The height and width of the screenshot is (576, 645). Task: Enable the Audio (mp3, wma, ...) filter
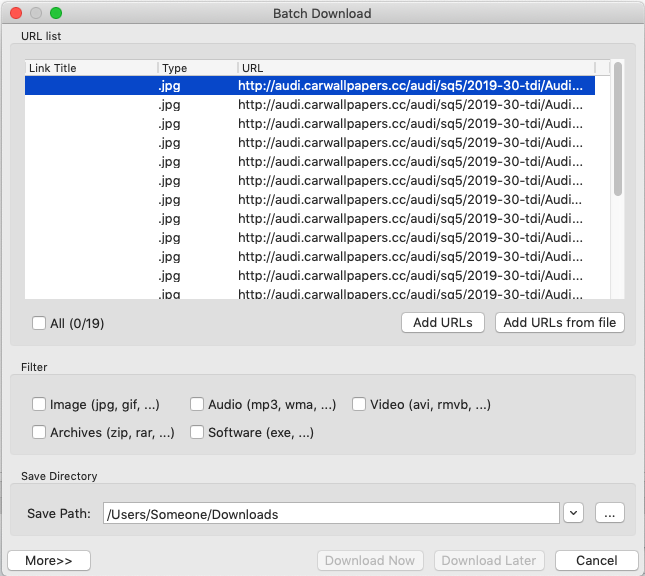tap(197, 404)
